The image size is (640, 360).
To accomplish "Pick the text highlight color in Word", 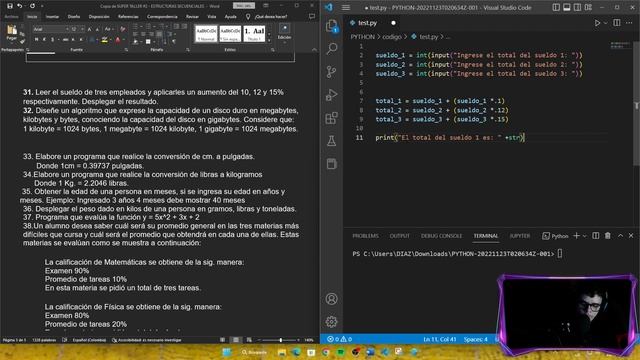I will [104, 40].
